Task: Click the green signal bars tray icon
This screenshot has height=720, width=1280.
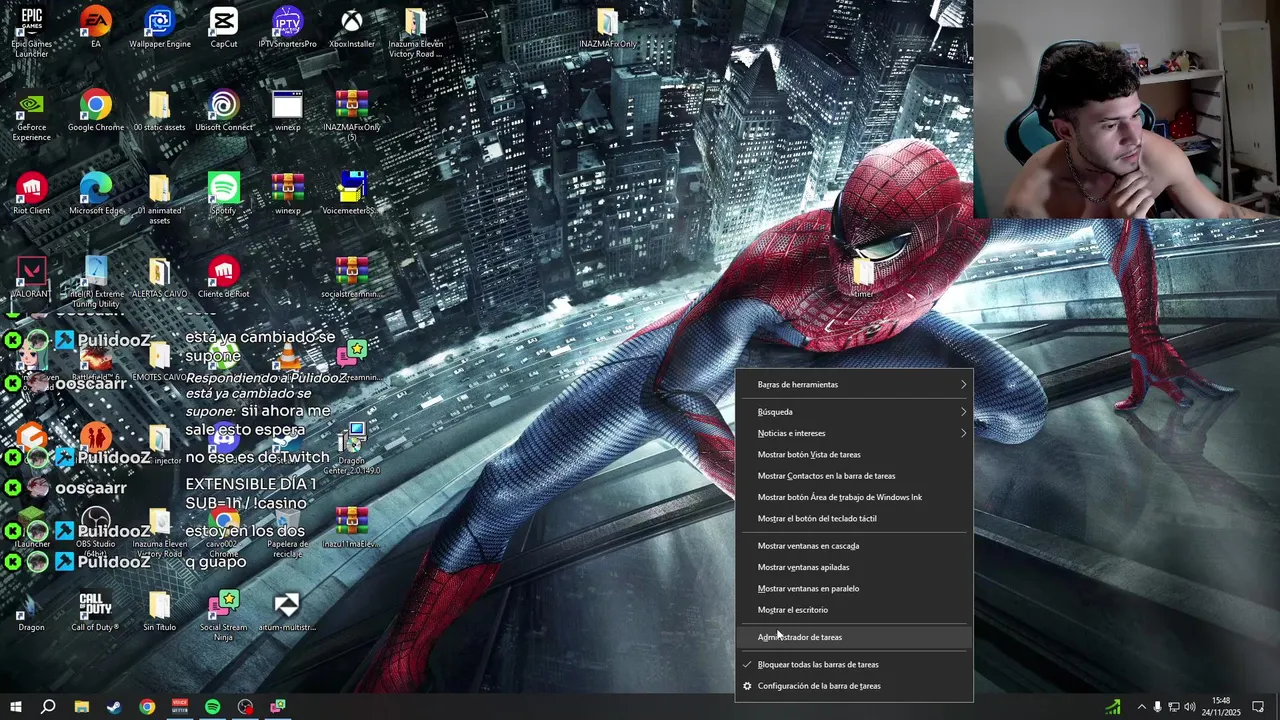Action: (x=1113, y=707)
